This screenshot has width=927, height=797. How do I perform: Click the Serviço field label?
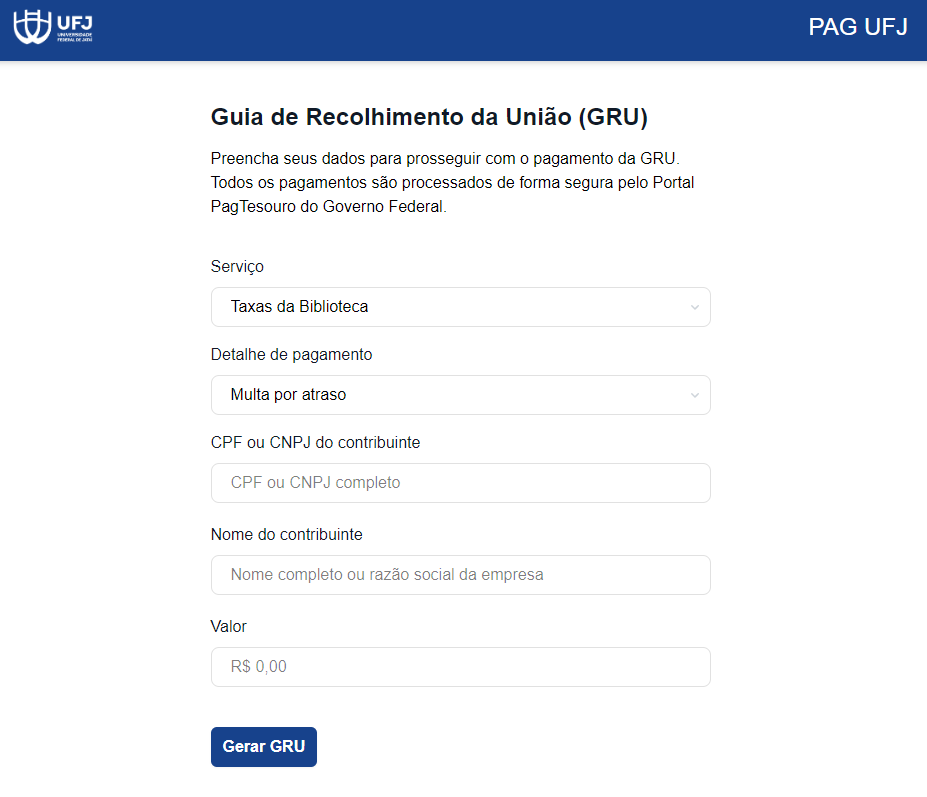[237, 266]
